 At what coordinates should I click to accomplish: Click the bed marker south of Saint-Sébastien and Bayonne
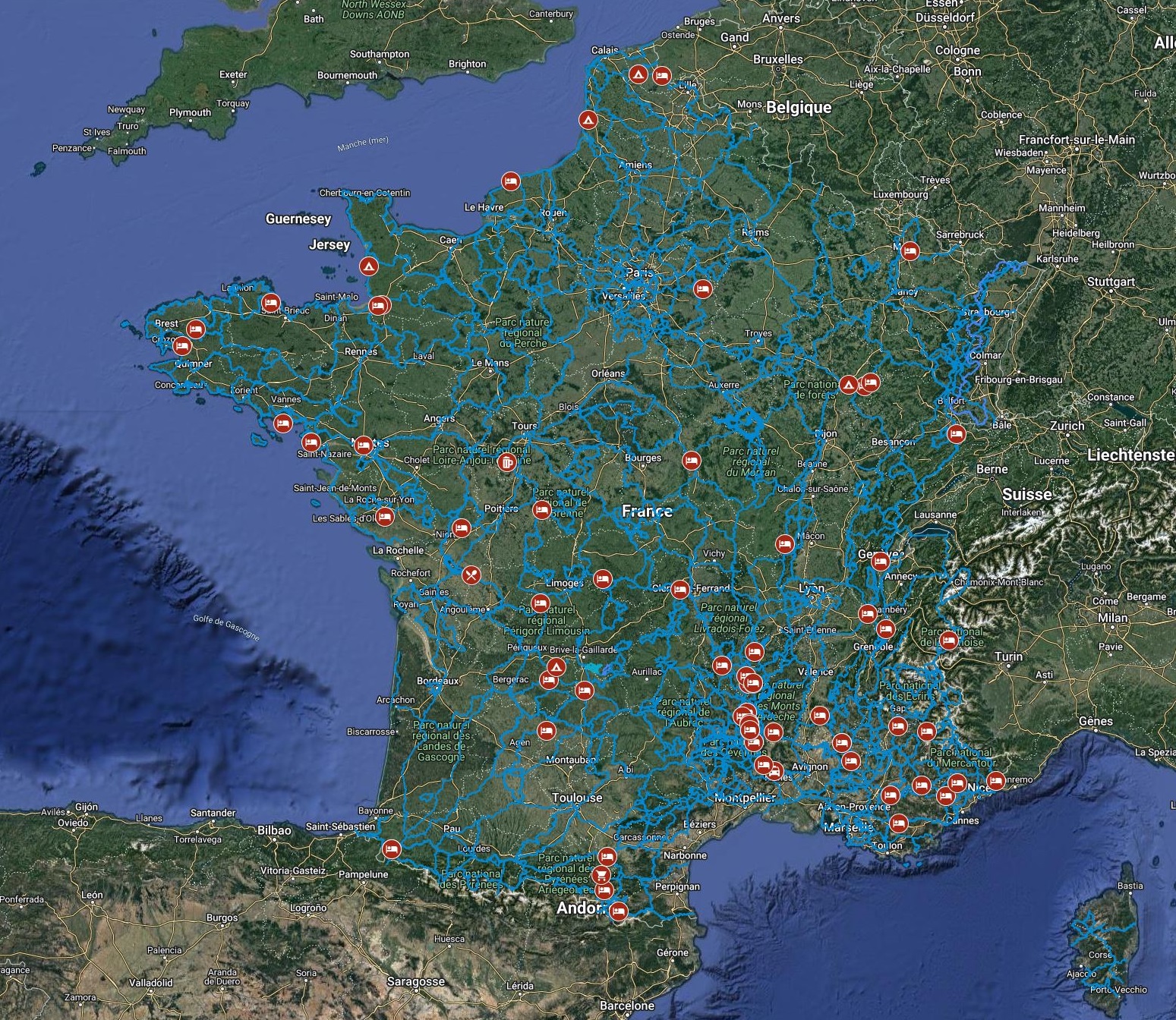coord(391,848)
